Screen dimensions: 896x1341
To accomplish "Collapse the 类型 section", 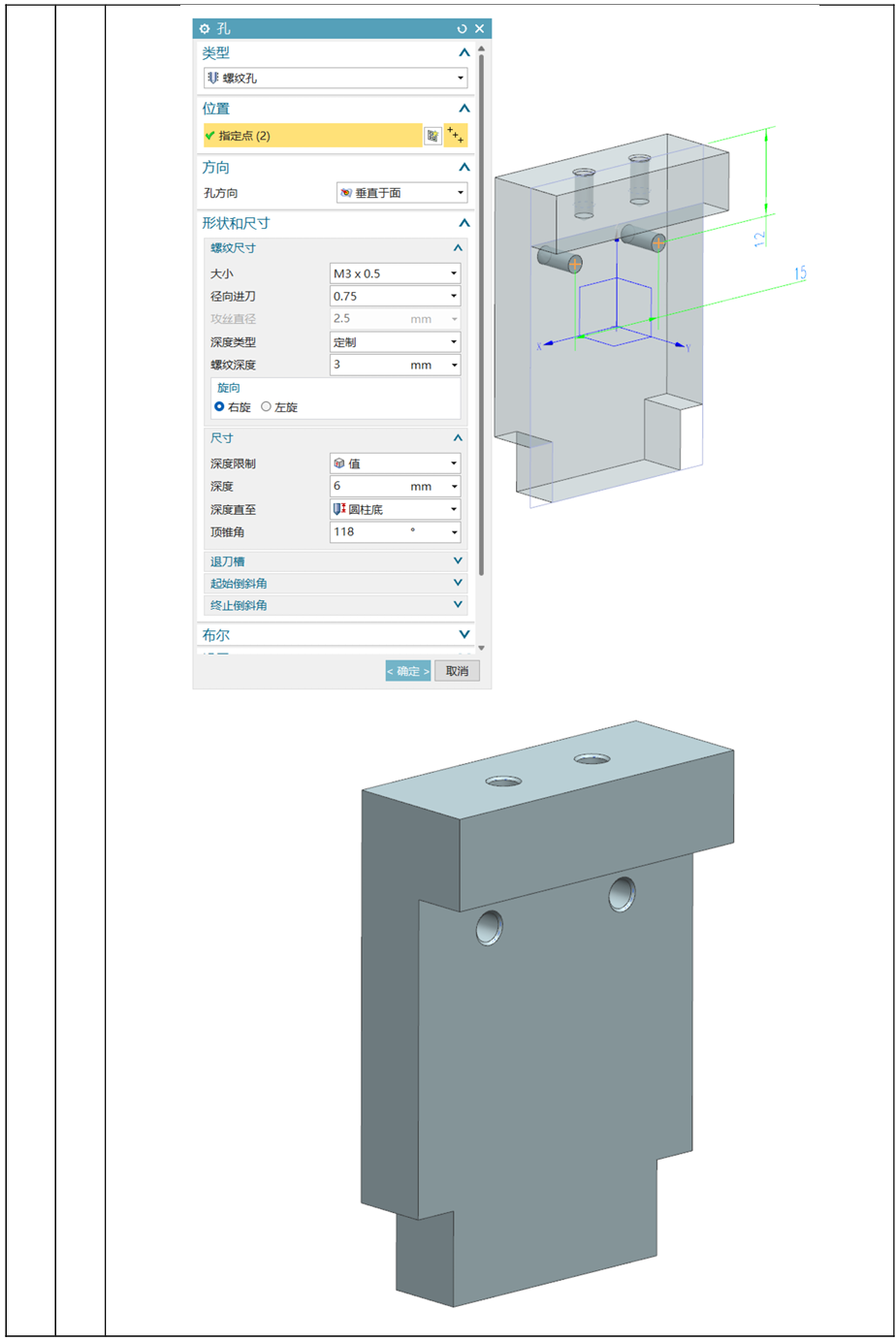I will 464,52.
